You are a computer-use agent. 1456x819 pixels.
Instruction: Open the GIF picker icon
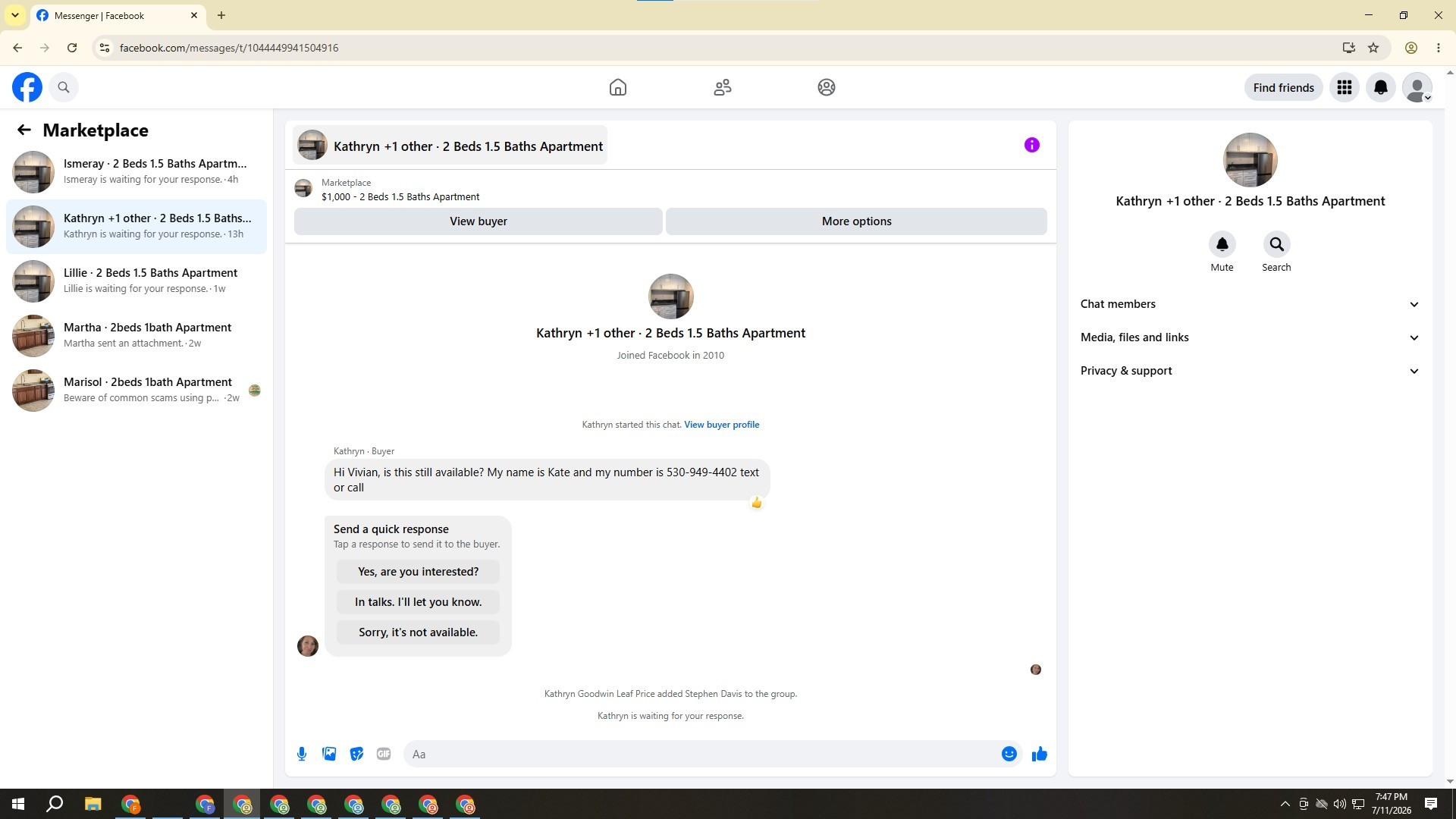(x=384, y=754)
